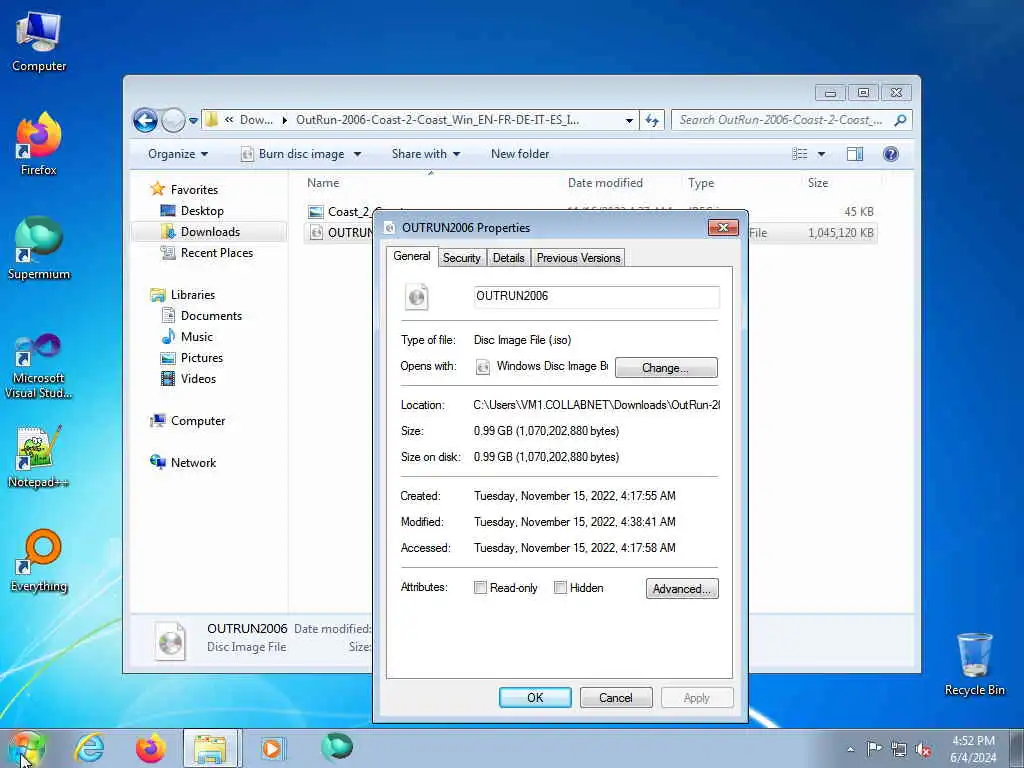Open the Organize dropdown menu
The height and width of the screenshot is (768, 1024).
point(178,154)
